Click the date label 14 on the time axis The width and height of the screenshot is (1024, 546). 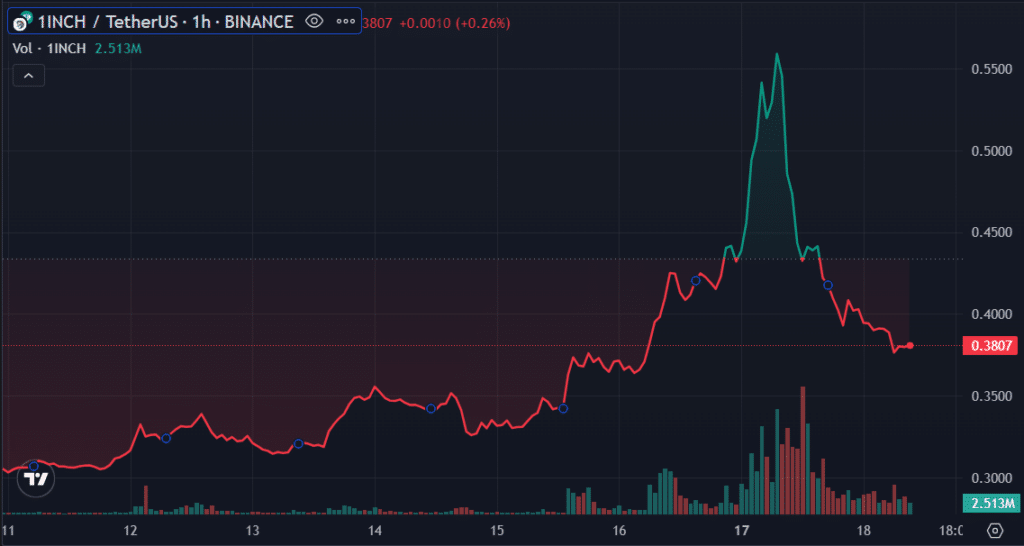click(x=375, y=529)
